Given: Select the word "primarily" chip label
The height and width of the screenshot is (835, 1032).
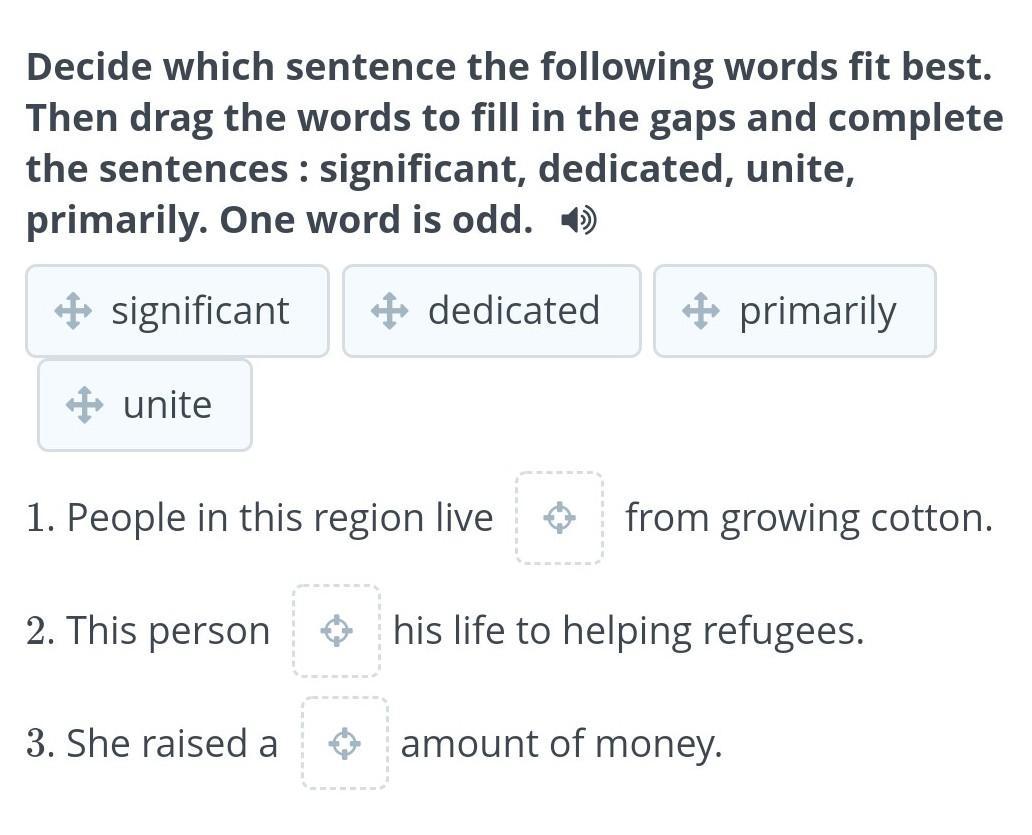Looking at the screenshot, I should pyautogui.click(x=817, y=312).
